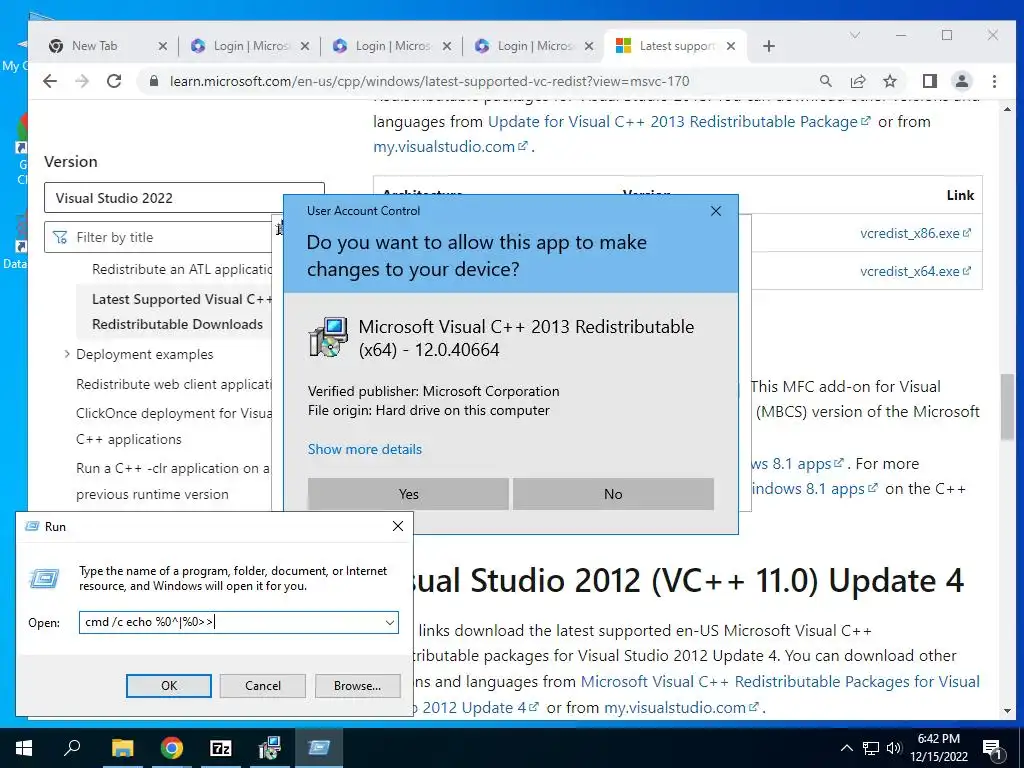Open a new browser tab
The height and width of the screenshot is (768, 1024).
769,46
